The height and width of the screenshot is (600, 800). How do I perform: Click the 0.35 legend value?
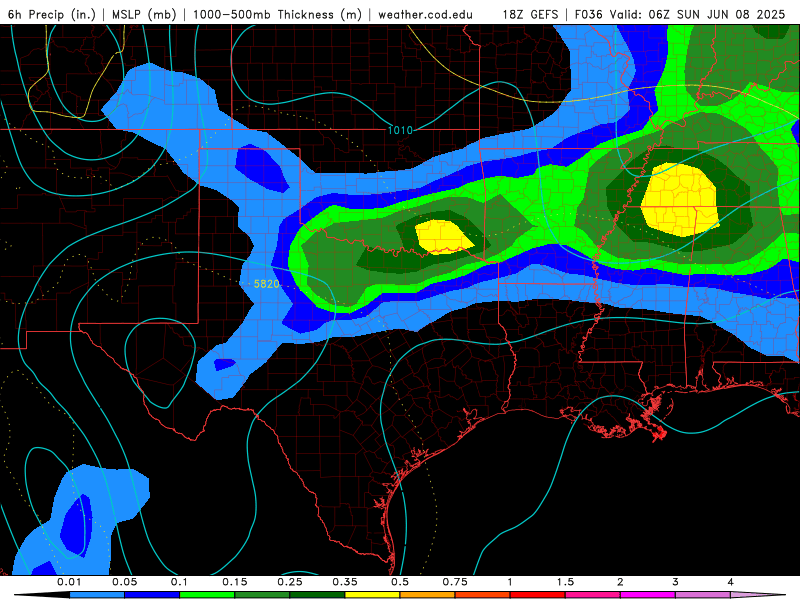(345, 582)
